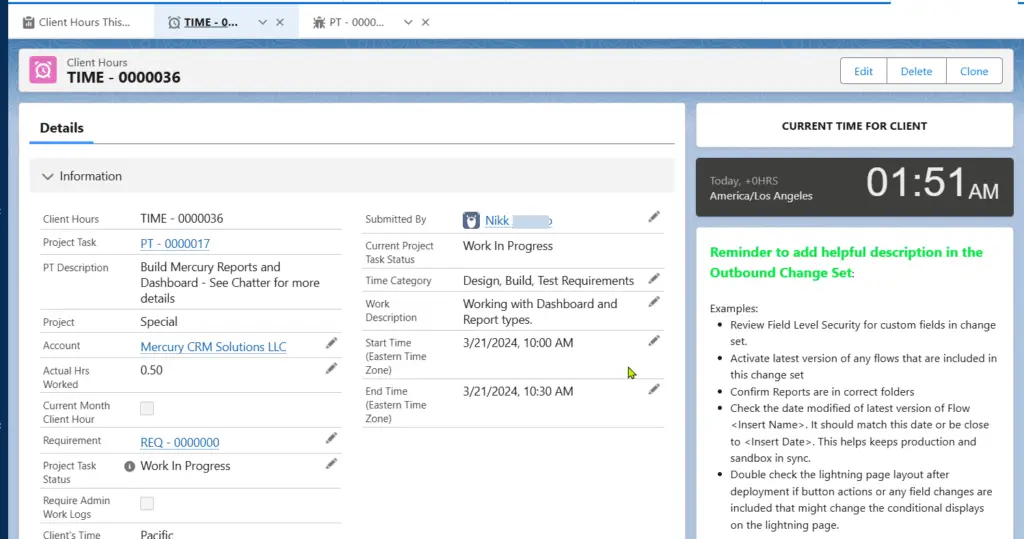The image size is (1024, 539).
Task: Close the PT - 0000 tab
Action: [425, 22]
